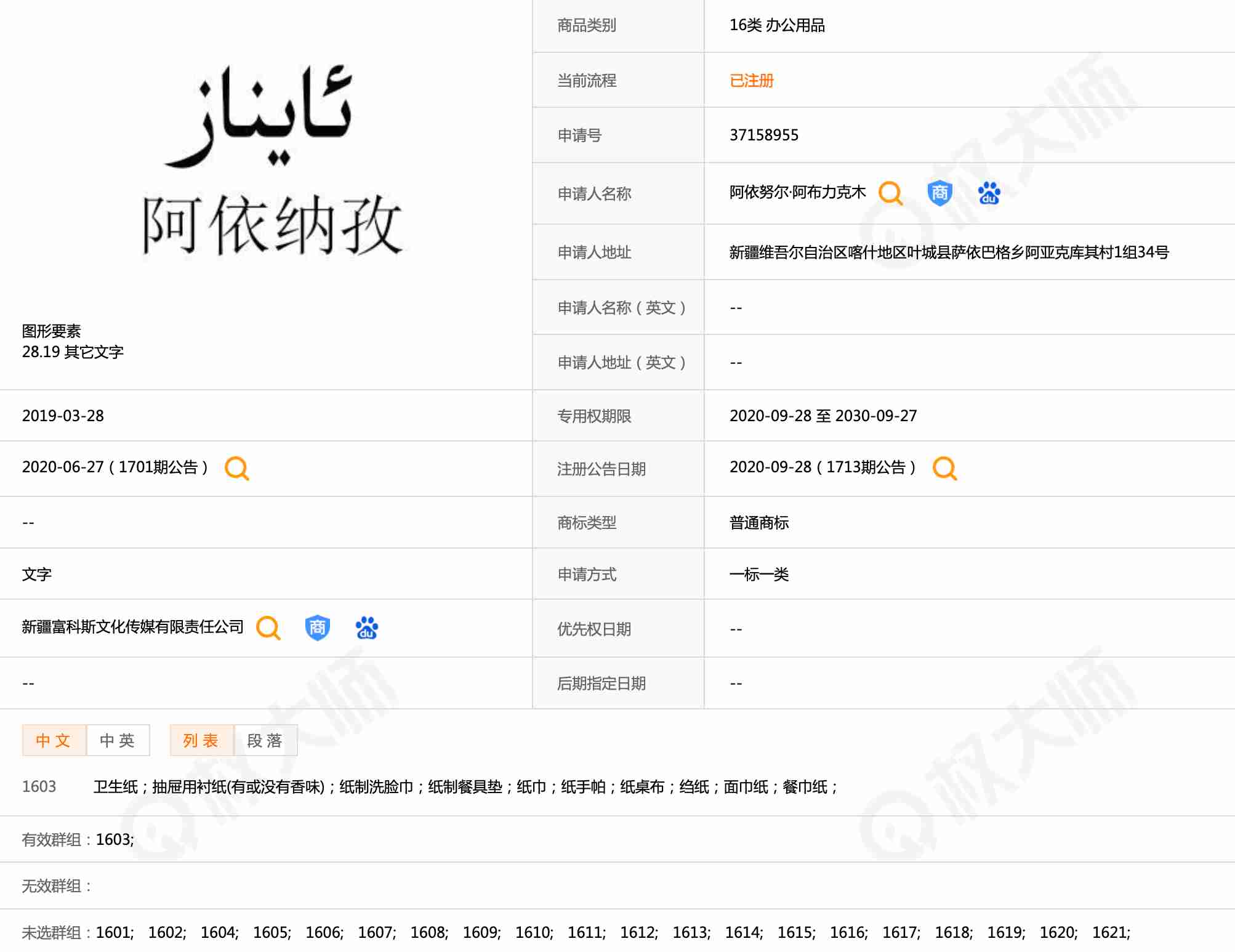Click 2020-06-27 (1701期公告) text

[x=115, y=467]
